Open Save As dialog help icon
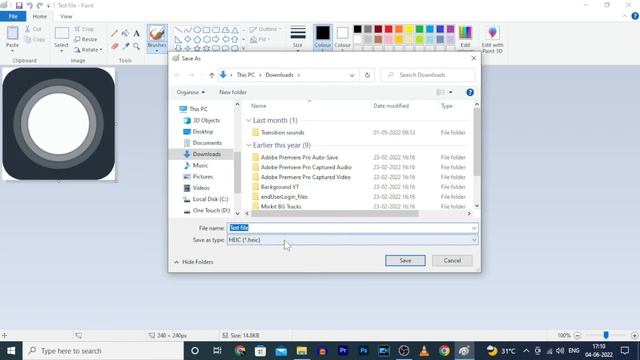640x360 pixels. coord(470,93)
